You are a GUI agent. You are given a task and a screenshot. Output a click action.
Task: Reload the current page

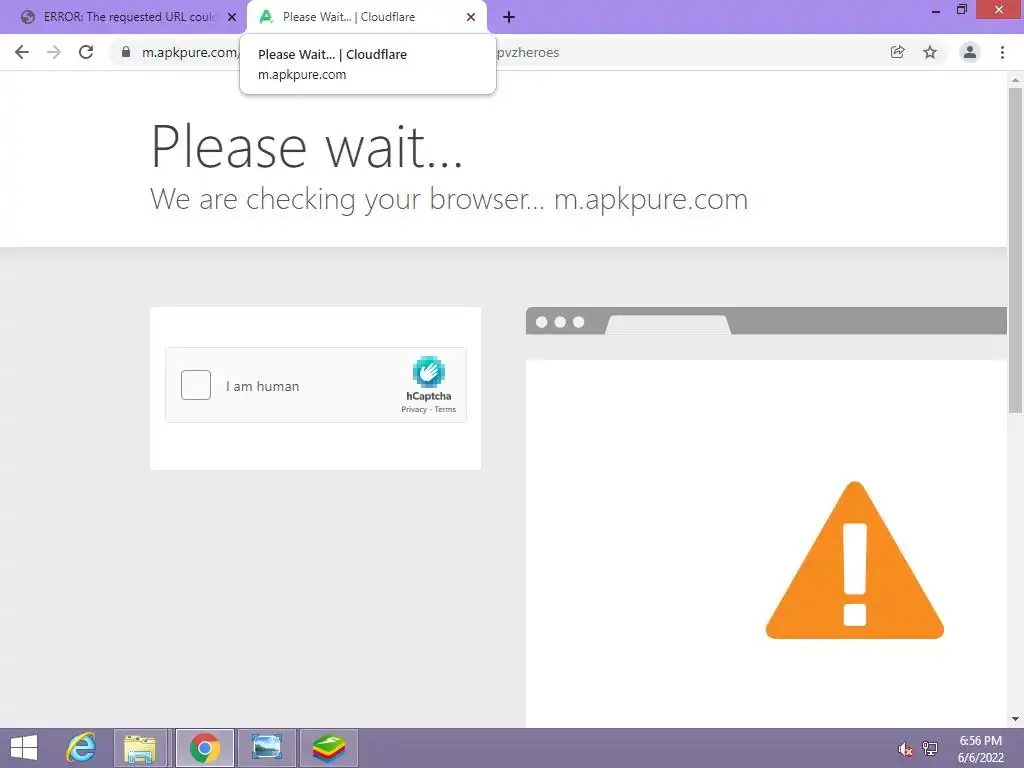86,52
